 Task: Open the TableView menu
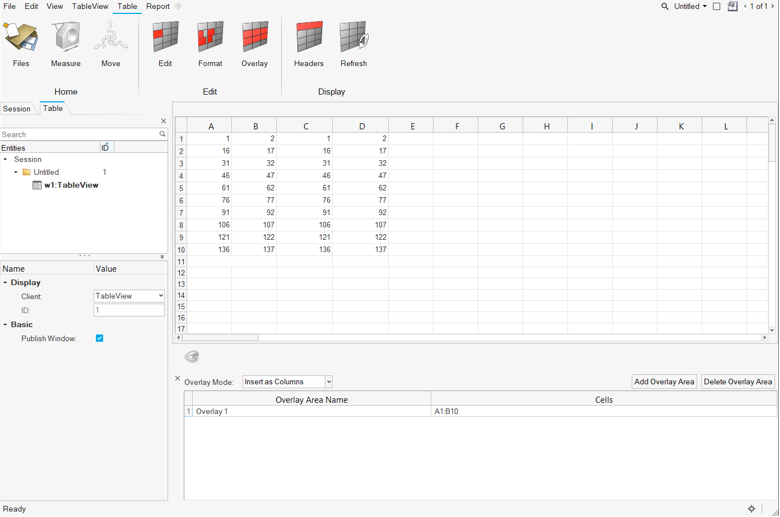90,6
